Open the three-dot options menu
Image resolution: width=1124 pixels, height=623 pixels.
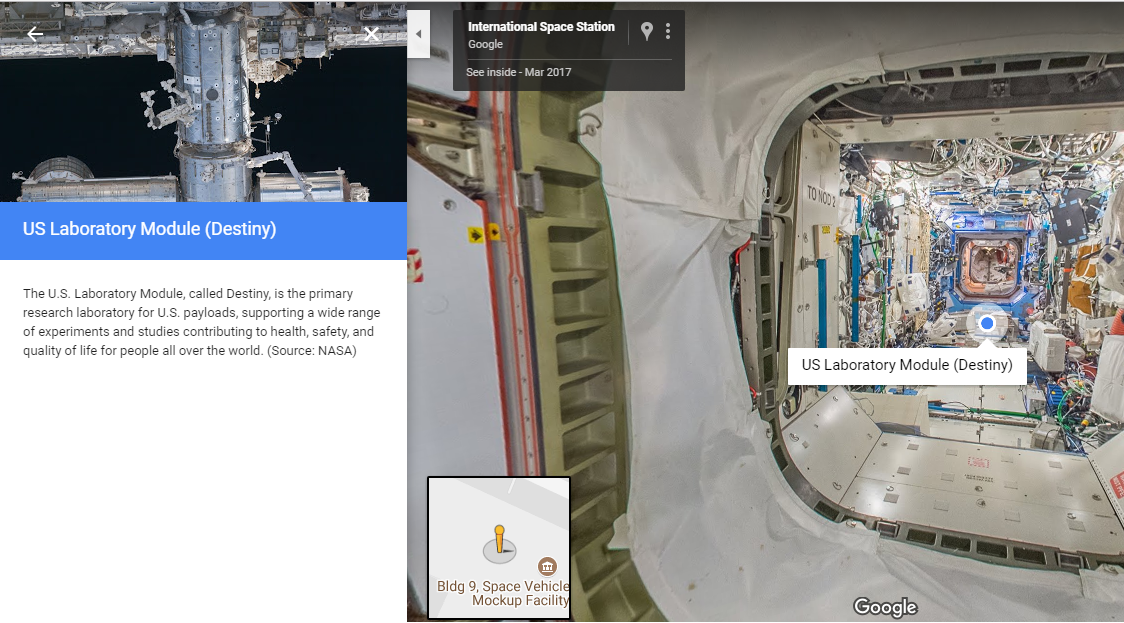tap(668, 31)
